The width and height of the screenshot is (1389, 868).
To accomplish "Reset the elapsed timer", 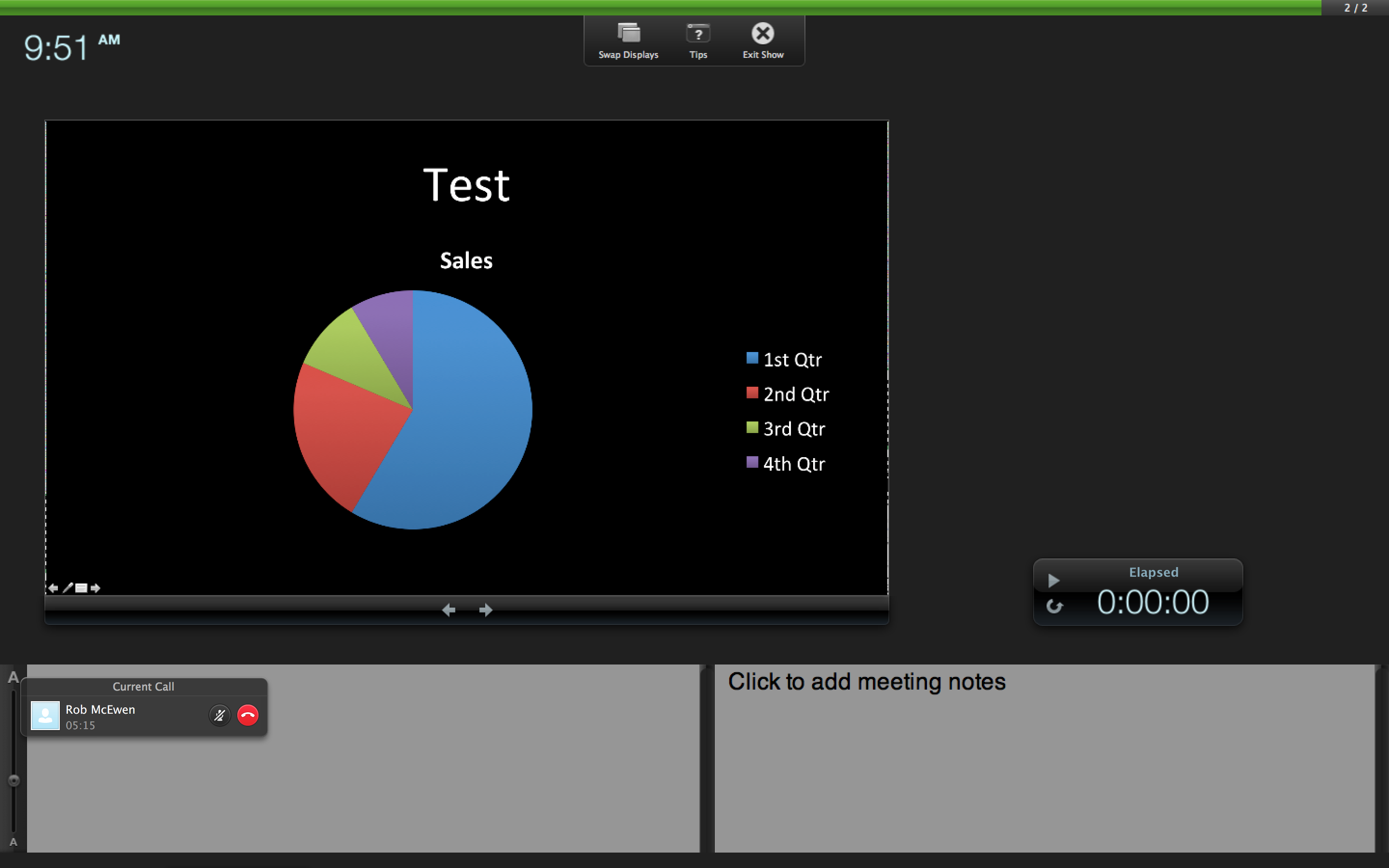I will 1054,606.
